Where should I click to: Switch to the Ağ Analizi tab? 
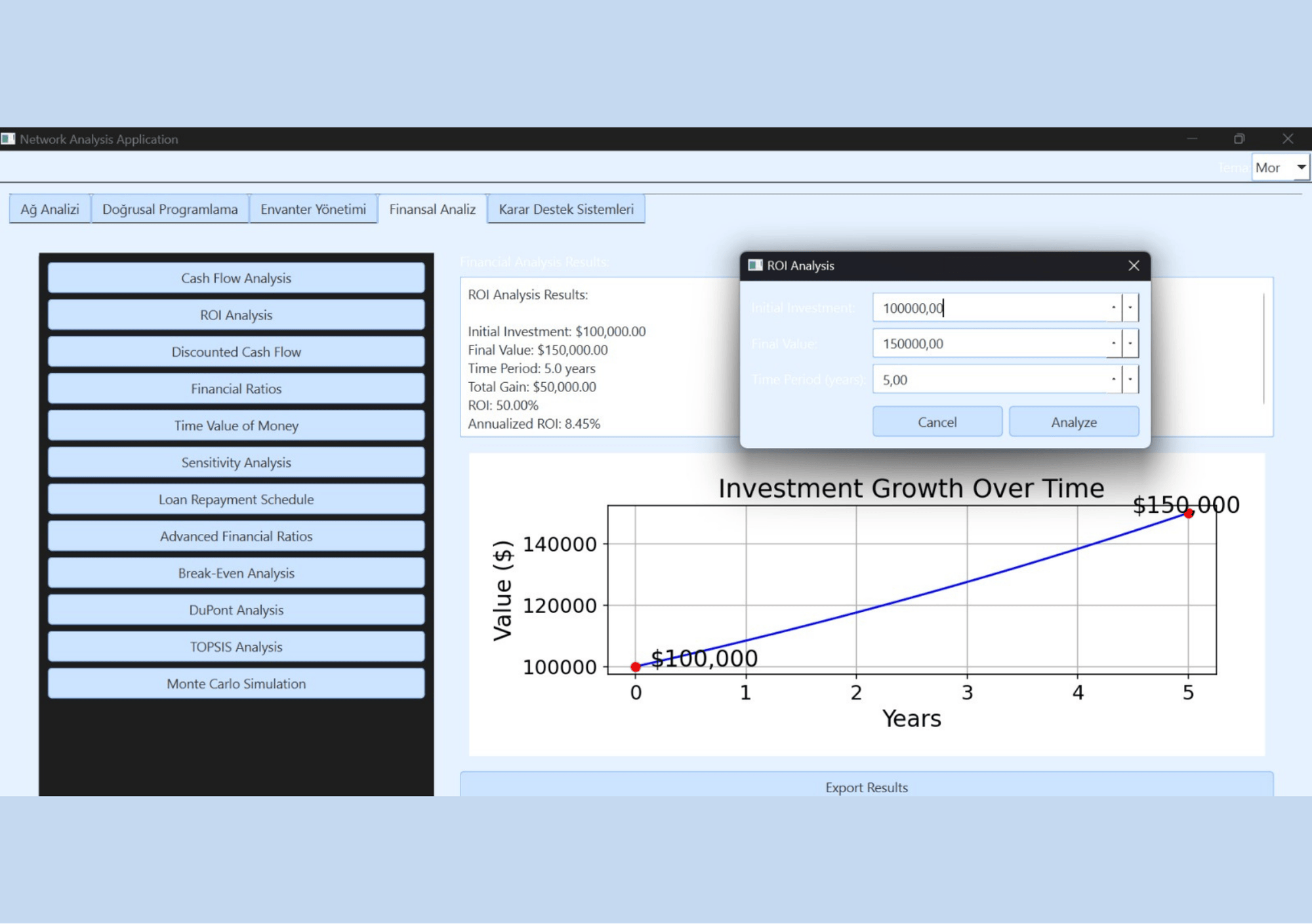(x=50, y=209)
